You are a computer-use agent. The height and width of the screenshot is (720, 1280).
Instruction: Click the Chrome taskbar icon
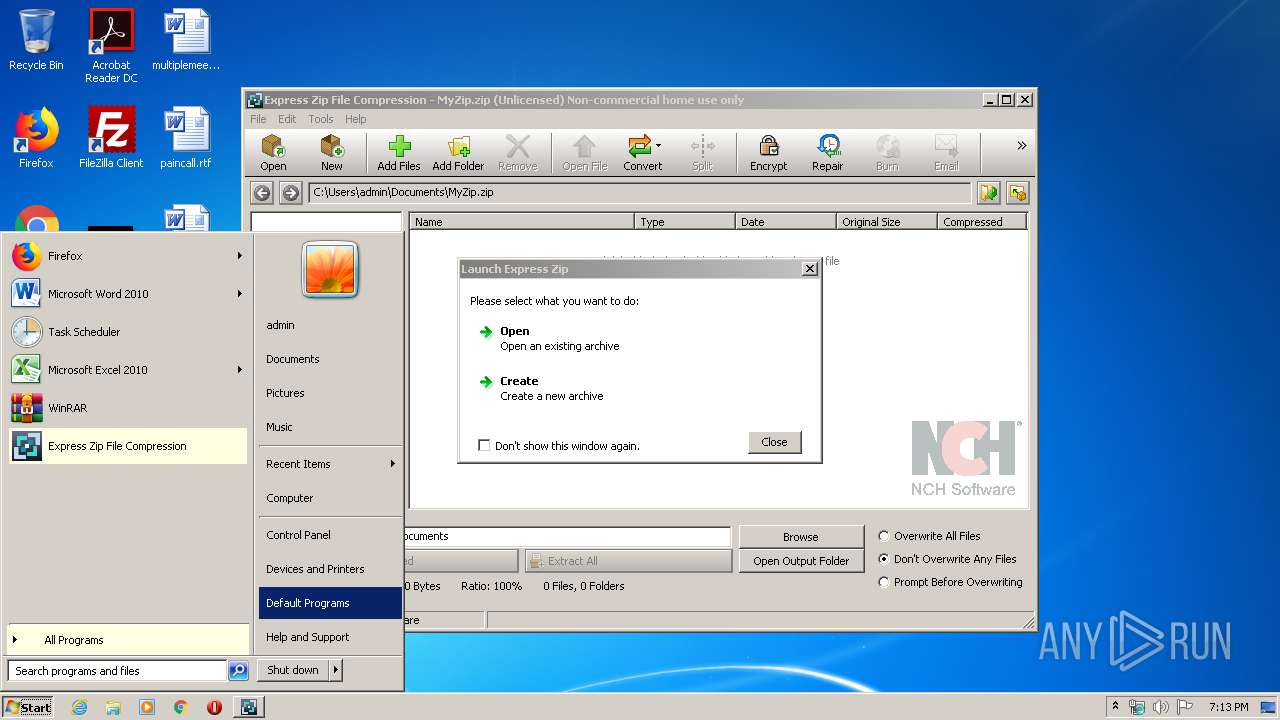[x=180, y=707]
